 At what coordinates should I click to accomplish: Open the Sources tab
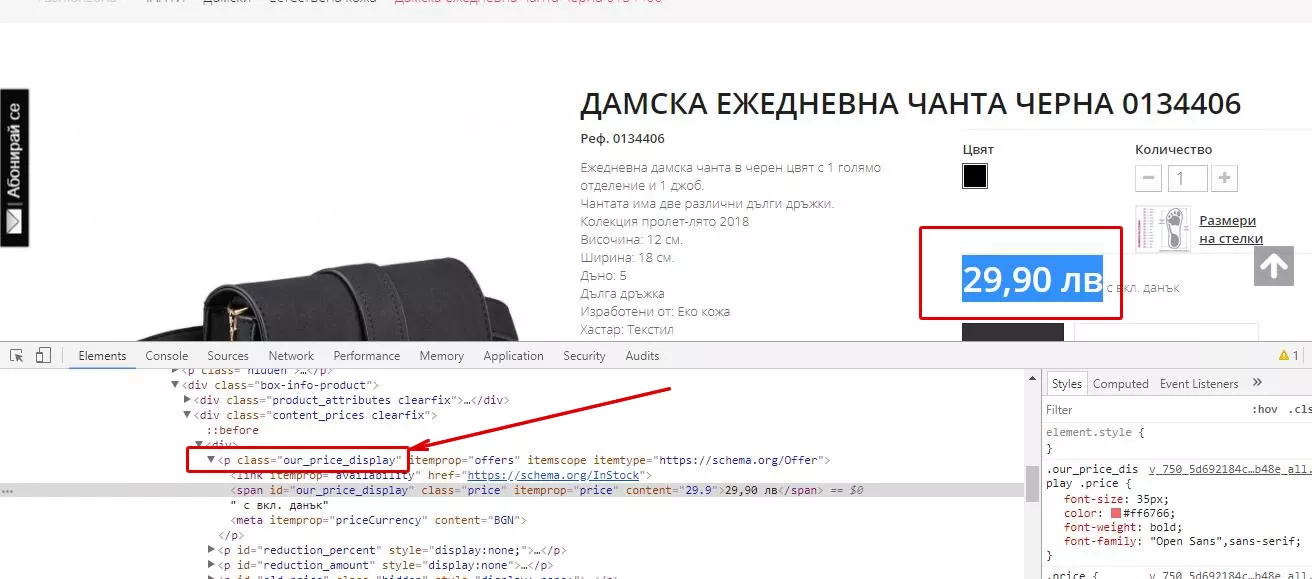[x=228, y=355]
